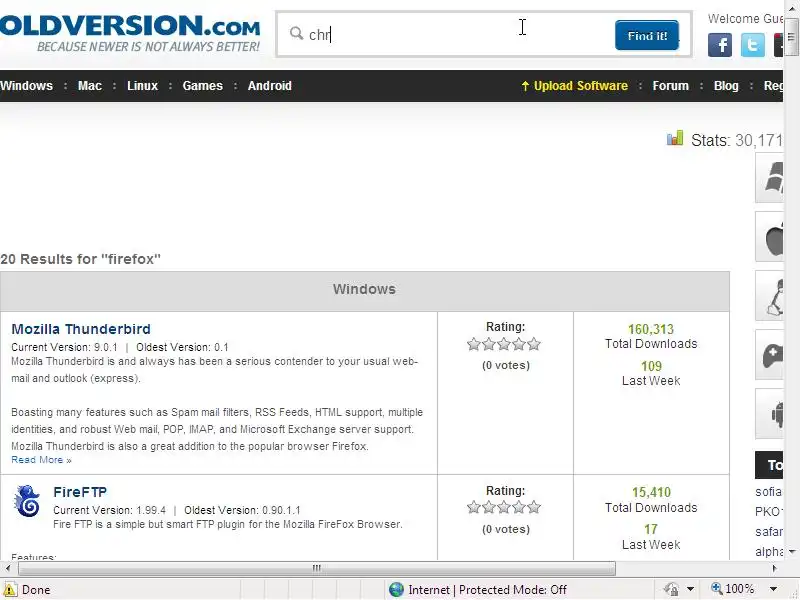The height and width of the screenshot is (600, 800).
Task: Click the Find it! button
Action: click(646, 35)
